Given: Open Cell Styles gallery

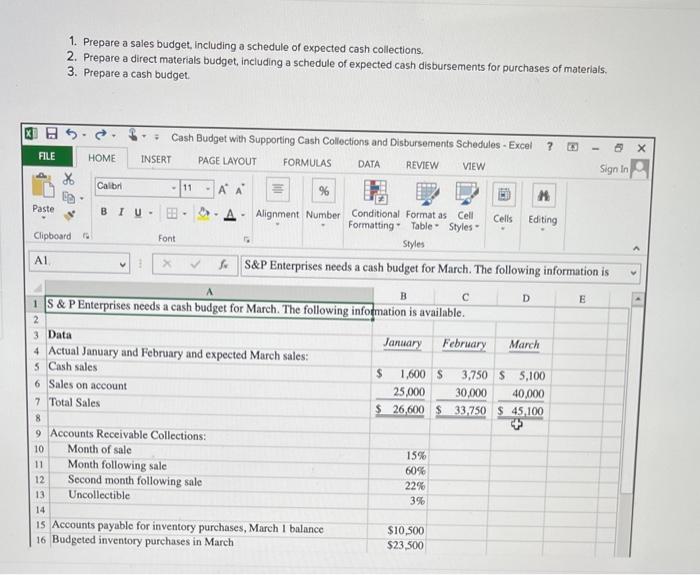Looking at the screenshot, I should (465, 208).
